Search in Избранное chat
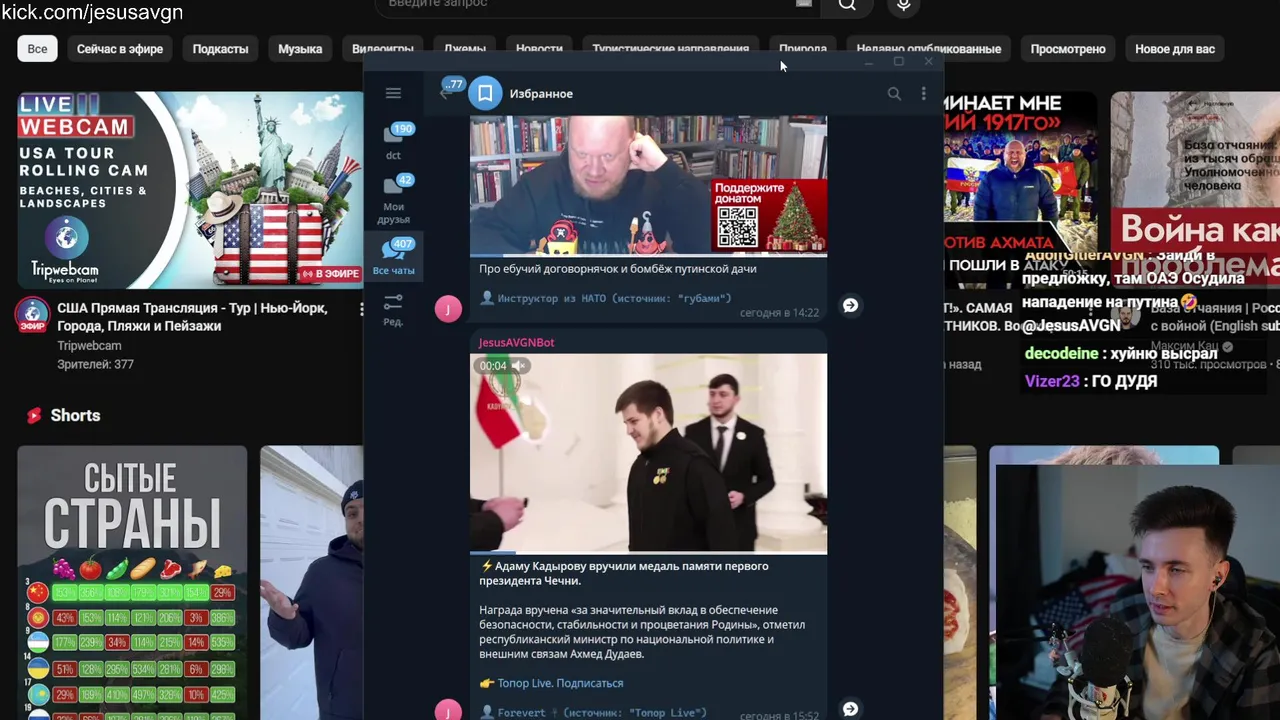Image resolution: width=1280 pixels, height=720 pixels. 894,93
